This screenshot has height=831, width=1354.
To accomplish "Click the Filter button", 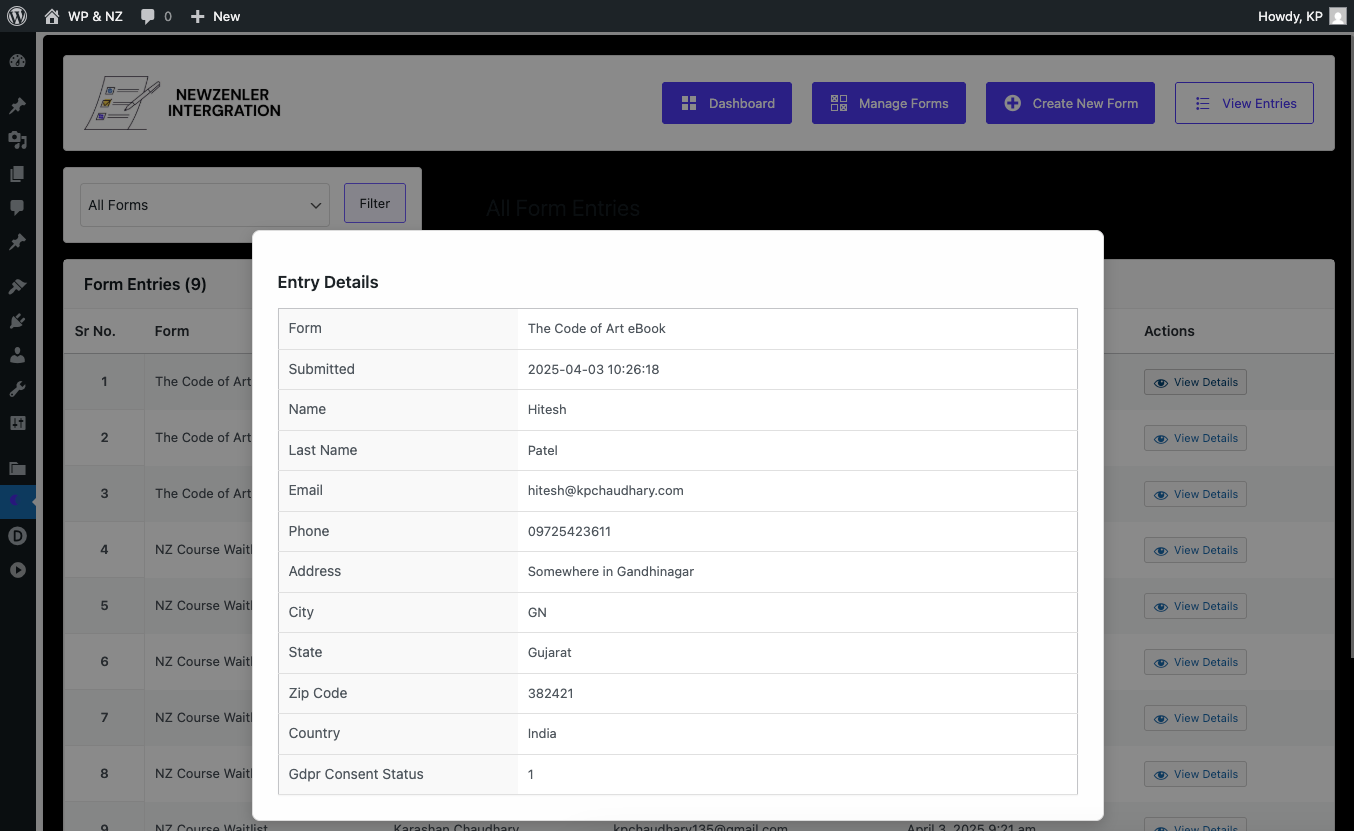I will pyautogui.click(x=375, y=203).
